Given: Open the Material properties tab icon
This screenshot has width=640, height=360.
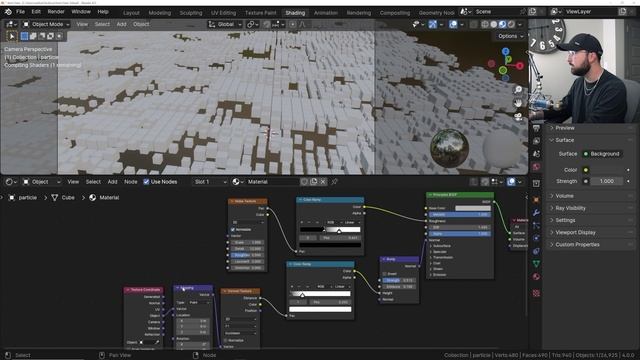Looking at the screenshot, I should pos(536,277).
